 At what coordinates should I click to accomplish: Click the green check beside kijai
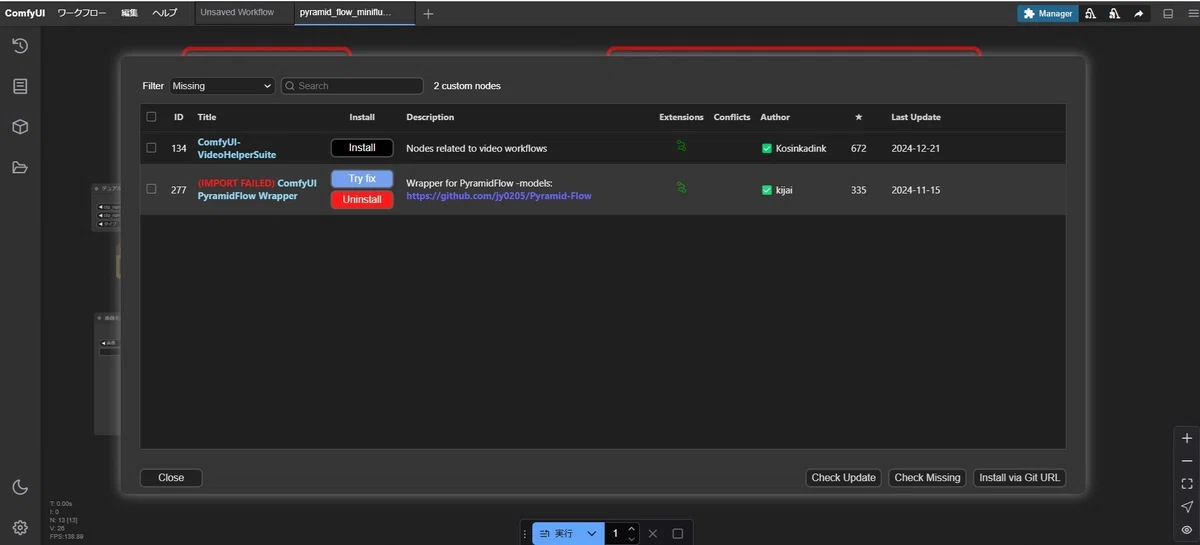[x=767, y=190]
